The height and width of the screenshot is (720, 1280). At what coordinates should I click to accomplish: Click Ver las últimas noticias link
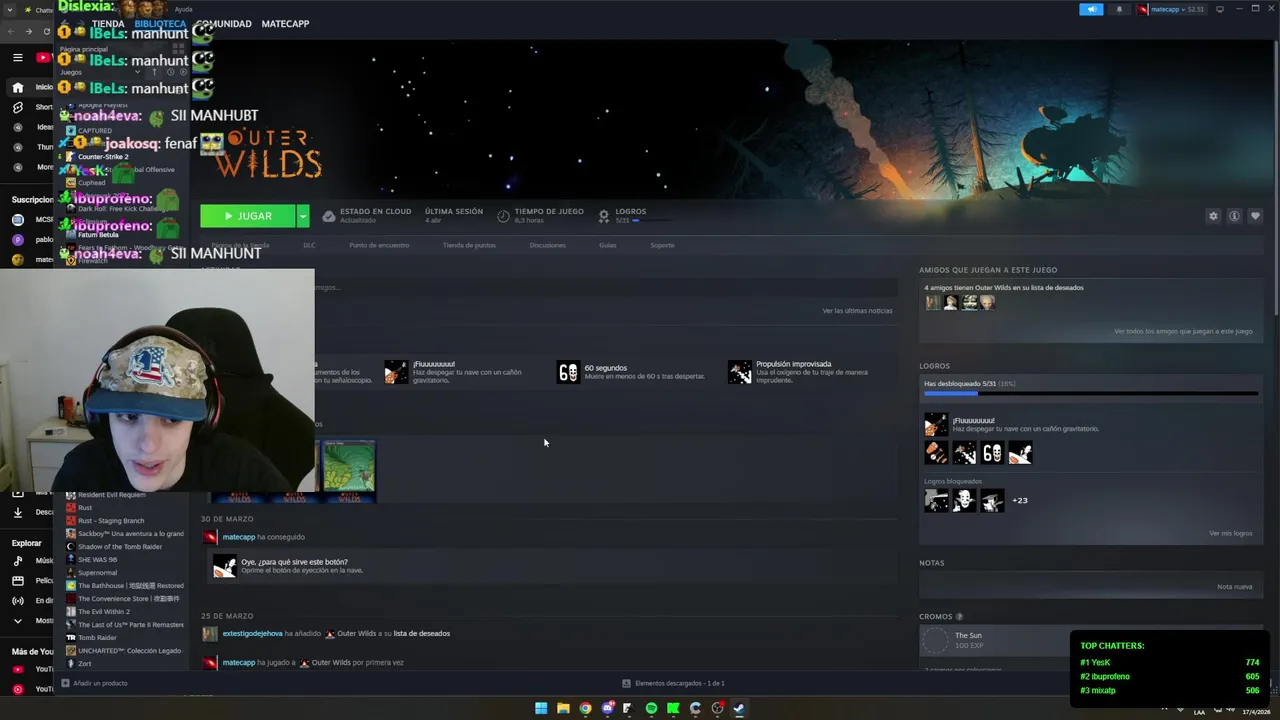pyautogui.click(x=857, y=311)
